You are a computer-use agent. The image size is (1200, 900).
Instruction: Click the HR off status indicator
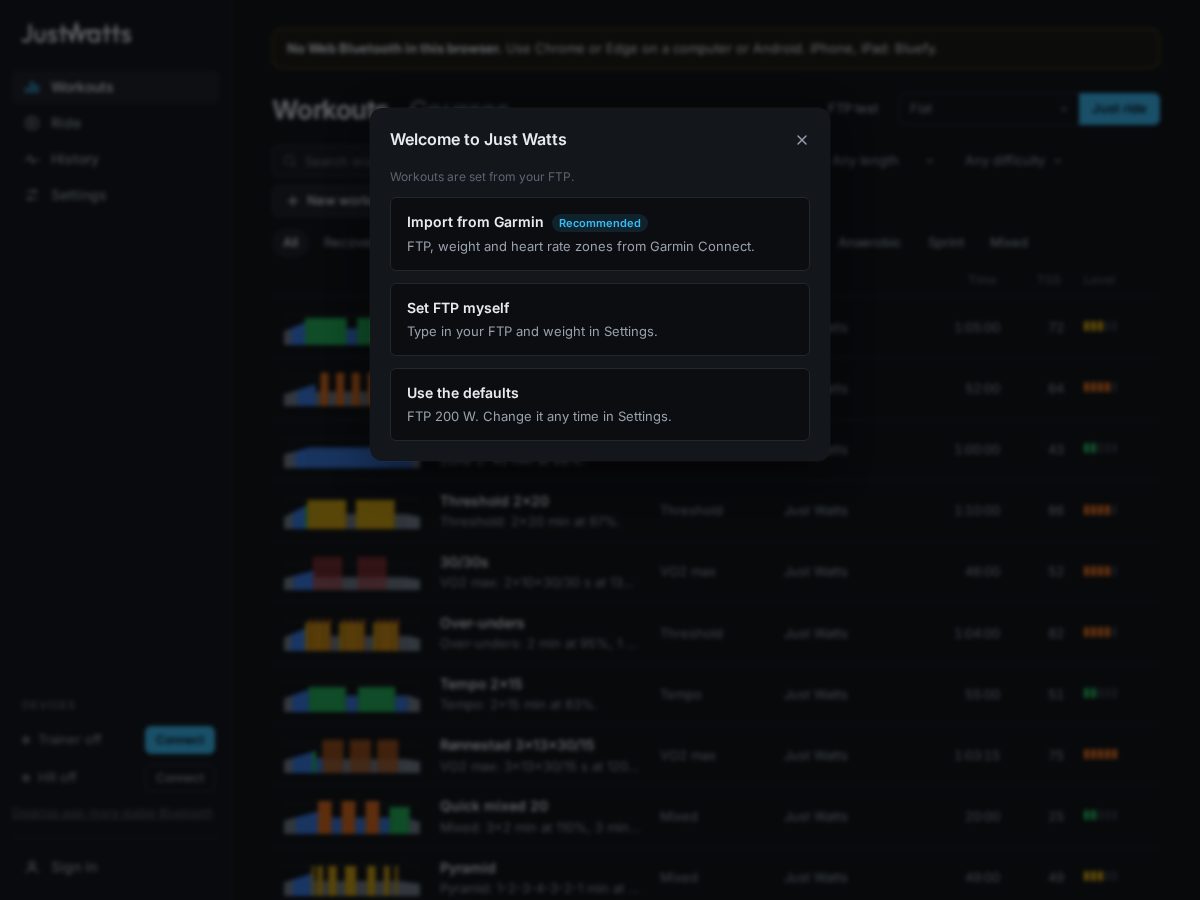pyautogui.click(x=50, y=777)
